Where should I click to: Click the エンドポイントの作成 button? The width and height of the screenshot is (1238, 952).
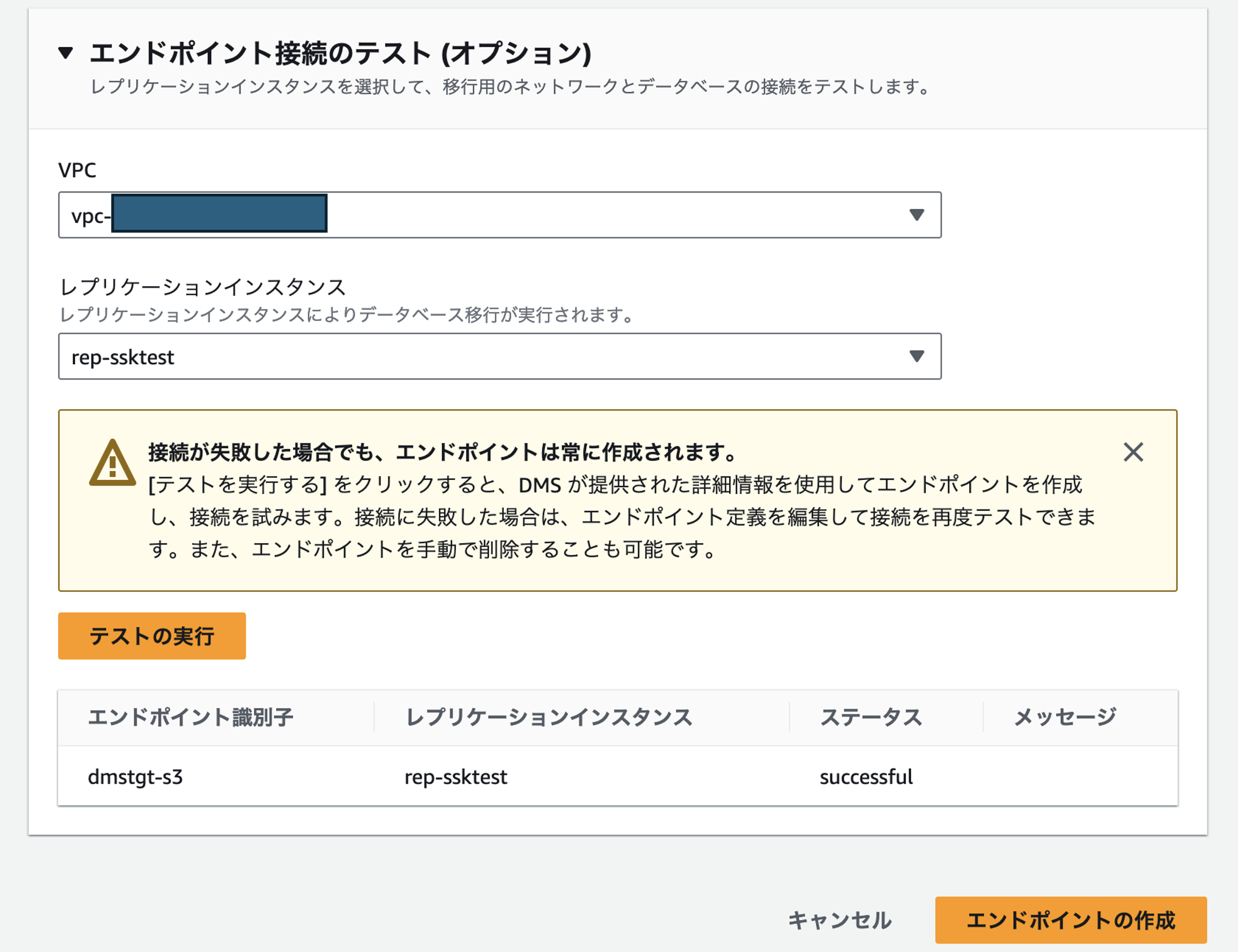(1070, 920)
